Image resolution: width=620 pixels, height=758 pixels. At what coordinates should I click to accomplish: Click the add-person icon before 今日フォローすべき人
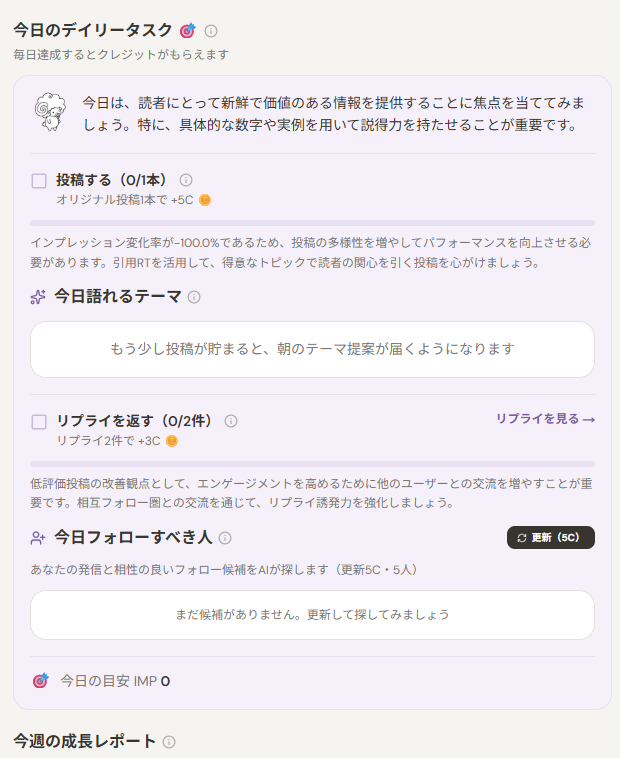38,538
